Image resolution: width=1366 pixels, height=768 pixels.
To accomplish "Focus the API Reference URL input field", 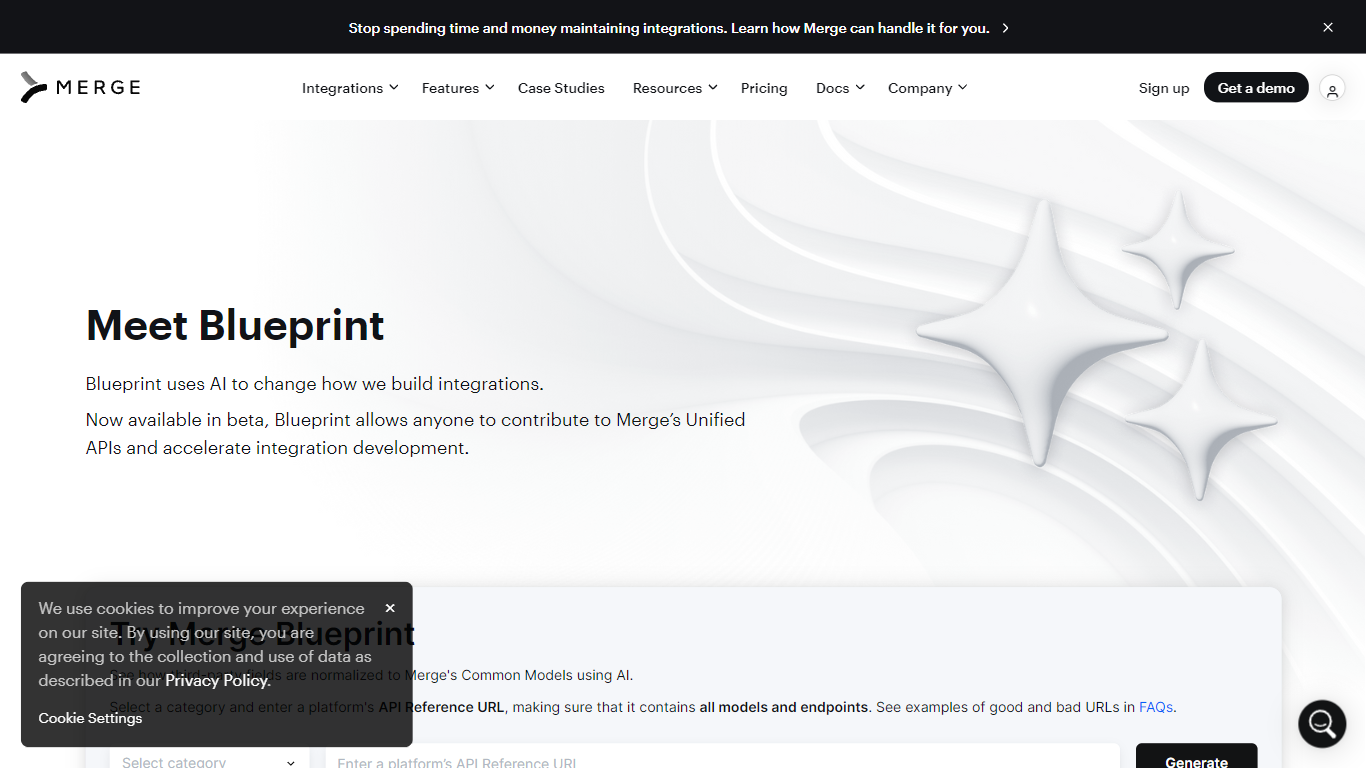I will pyautogui.click(x=722, y=758).
